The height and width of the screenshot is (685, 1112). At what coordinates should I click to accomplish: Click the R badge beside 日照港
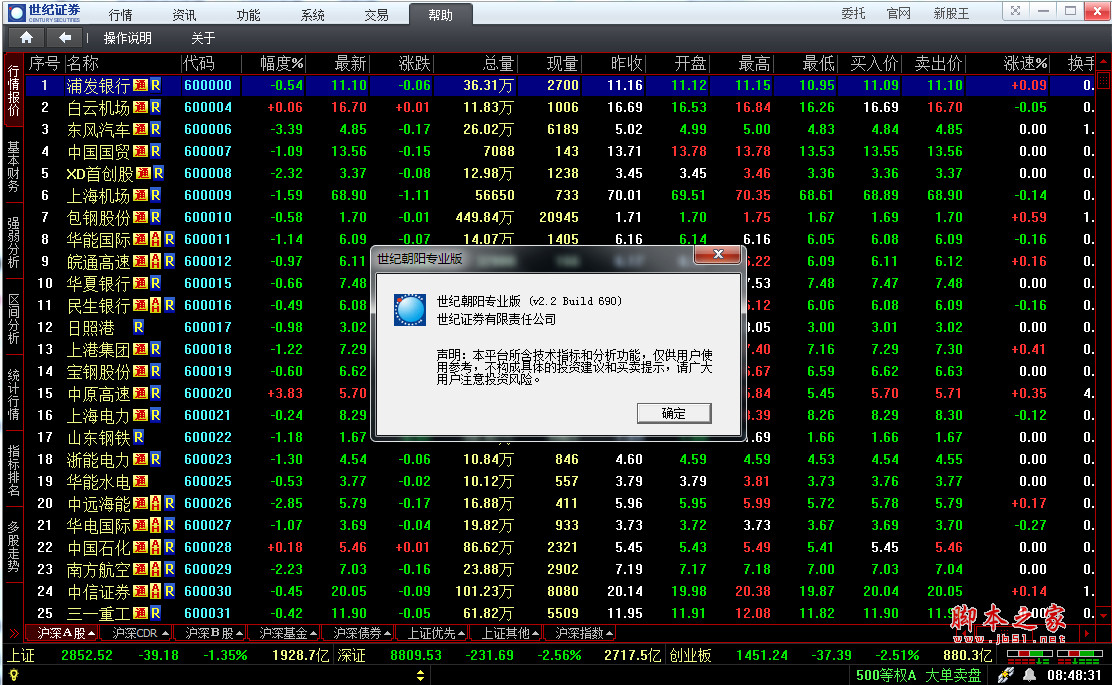click(138, 327)
